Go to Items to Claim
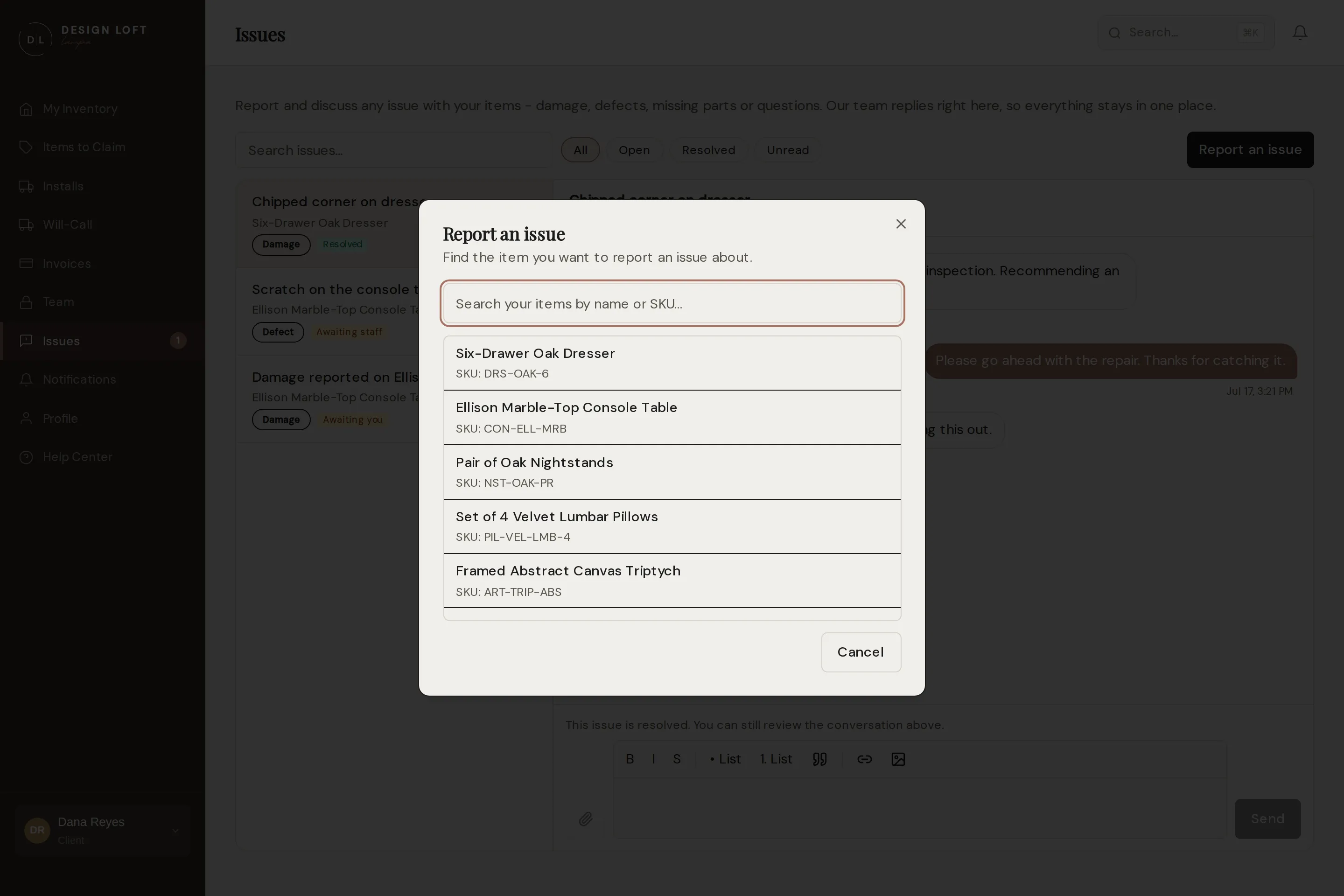The image size is (1344, 896). [x=103, y=147]
